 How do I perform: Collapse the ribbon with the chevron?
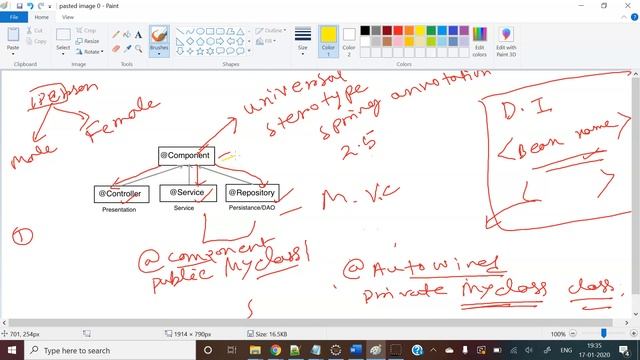pyautogui.click(x=624, y=17)
